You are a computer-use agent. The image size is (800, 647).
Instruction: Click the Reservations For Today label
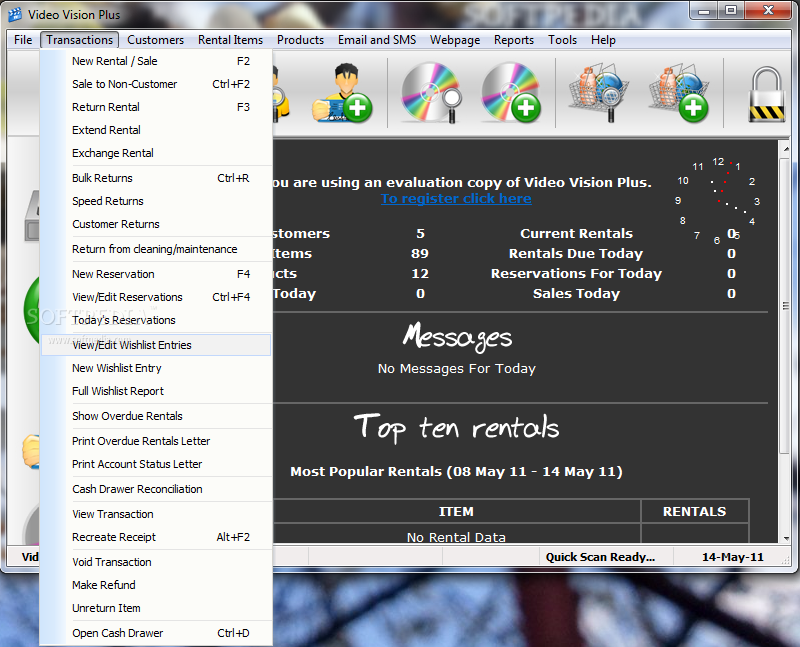[x=577, y=273]
